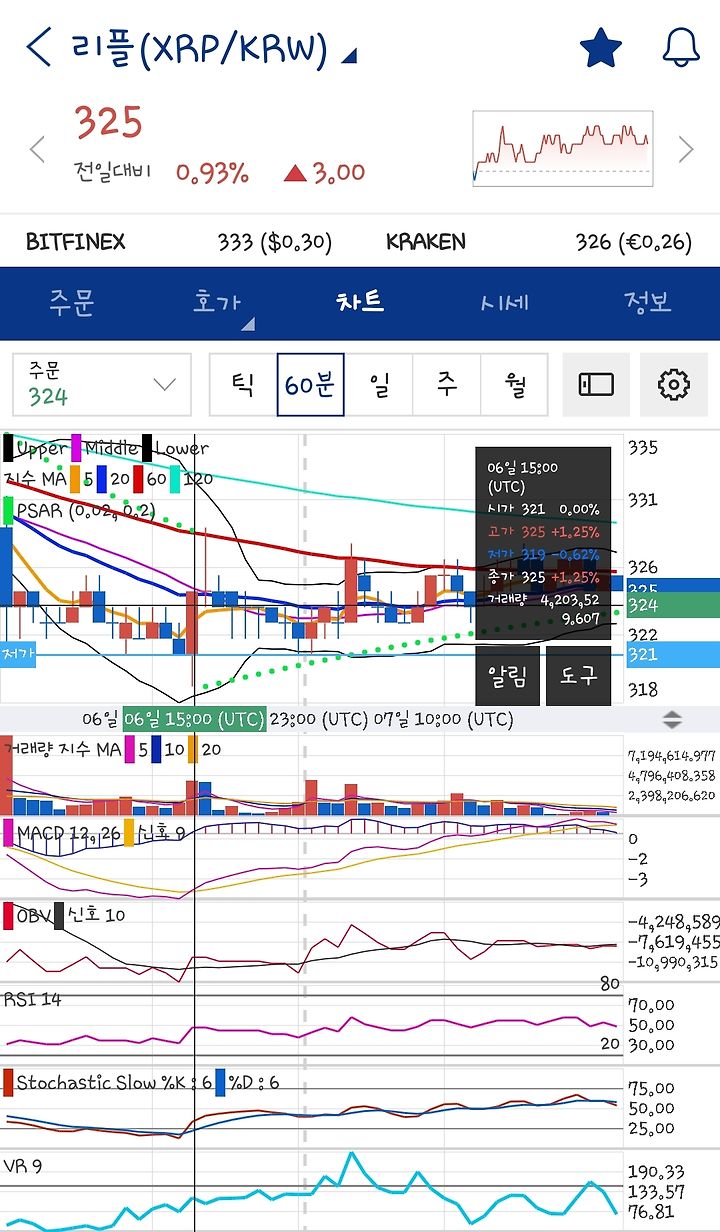The width and height of the screenshot is (720, 1232).
Task: Select 틱 chart interval
Action: pos(243,384)
